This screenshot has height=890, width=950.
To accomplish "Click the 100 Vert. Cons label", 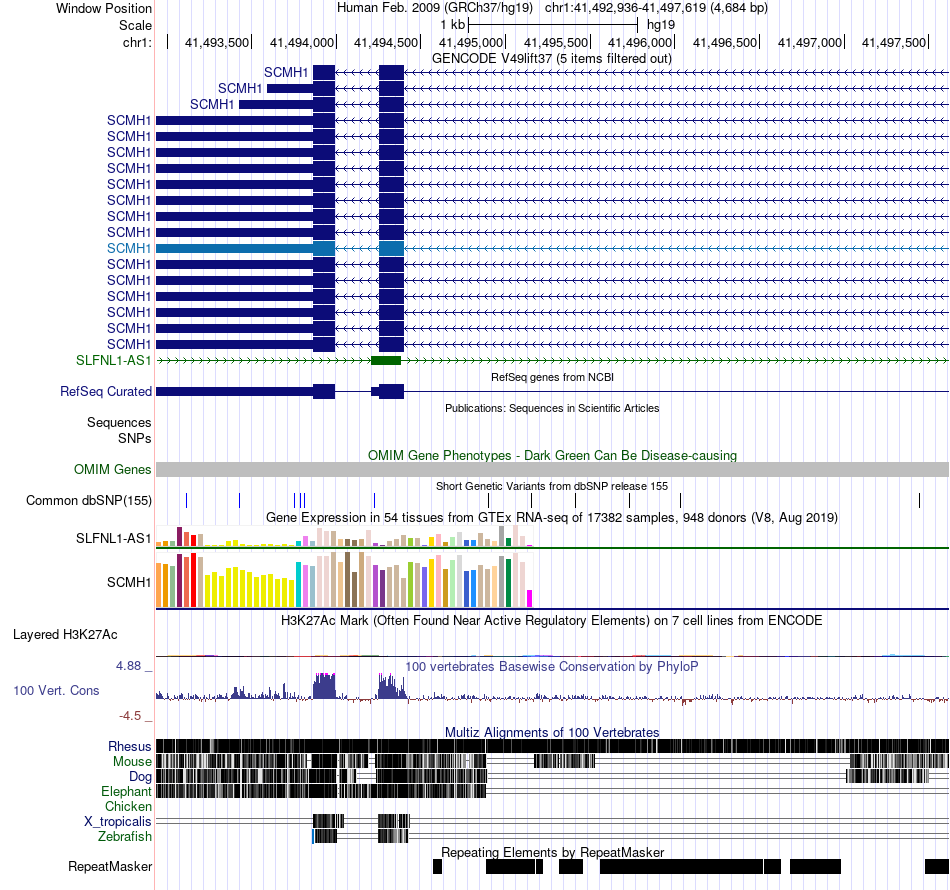I will 56,690.
